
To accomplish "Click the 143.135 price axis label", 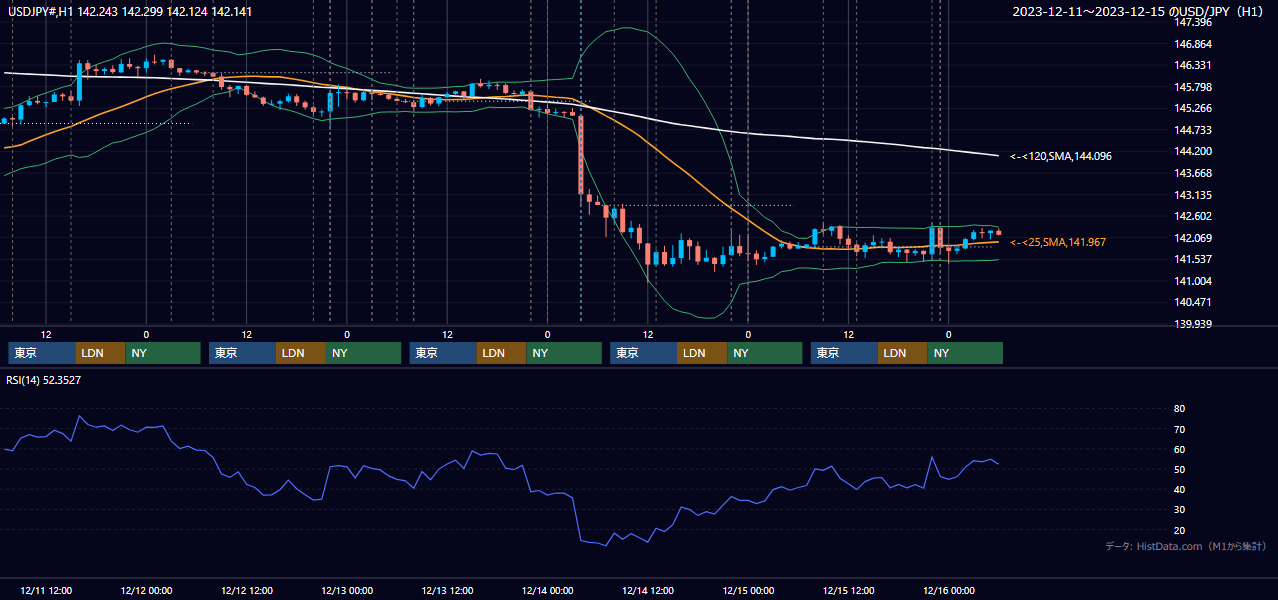I will point(1192,195).
